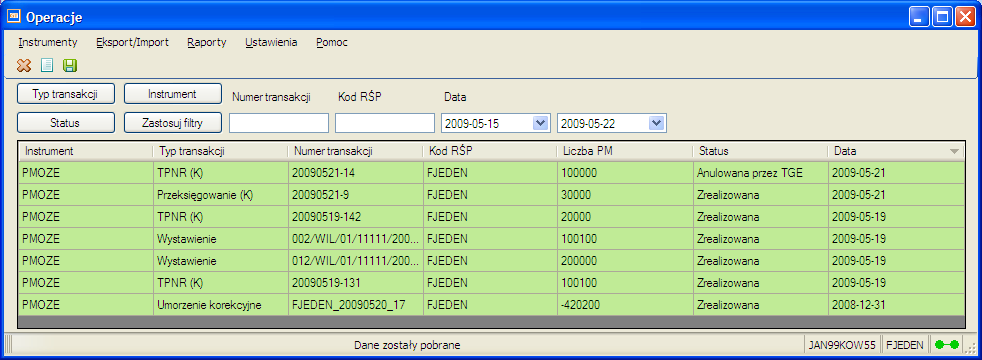Select the cell 20090519-142
The width and height of the screenshot is (982, 360).
356,217
